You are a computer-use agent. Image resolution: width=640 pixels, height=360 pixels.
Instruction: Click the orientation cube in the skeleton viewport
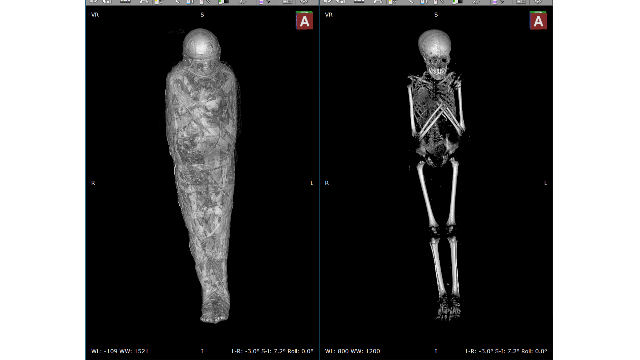(x=538, y=20)
